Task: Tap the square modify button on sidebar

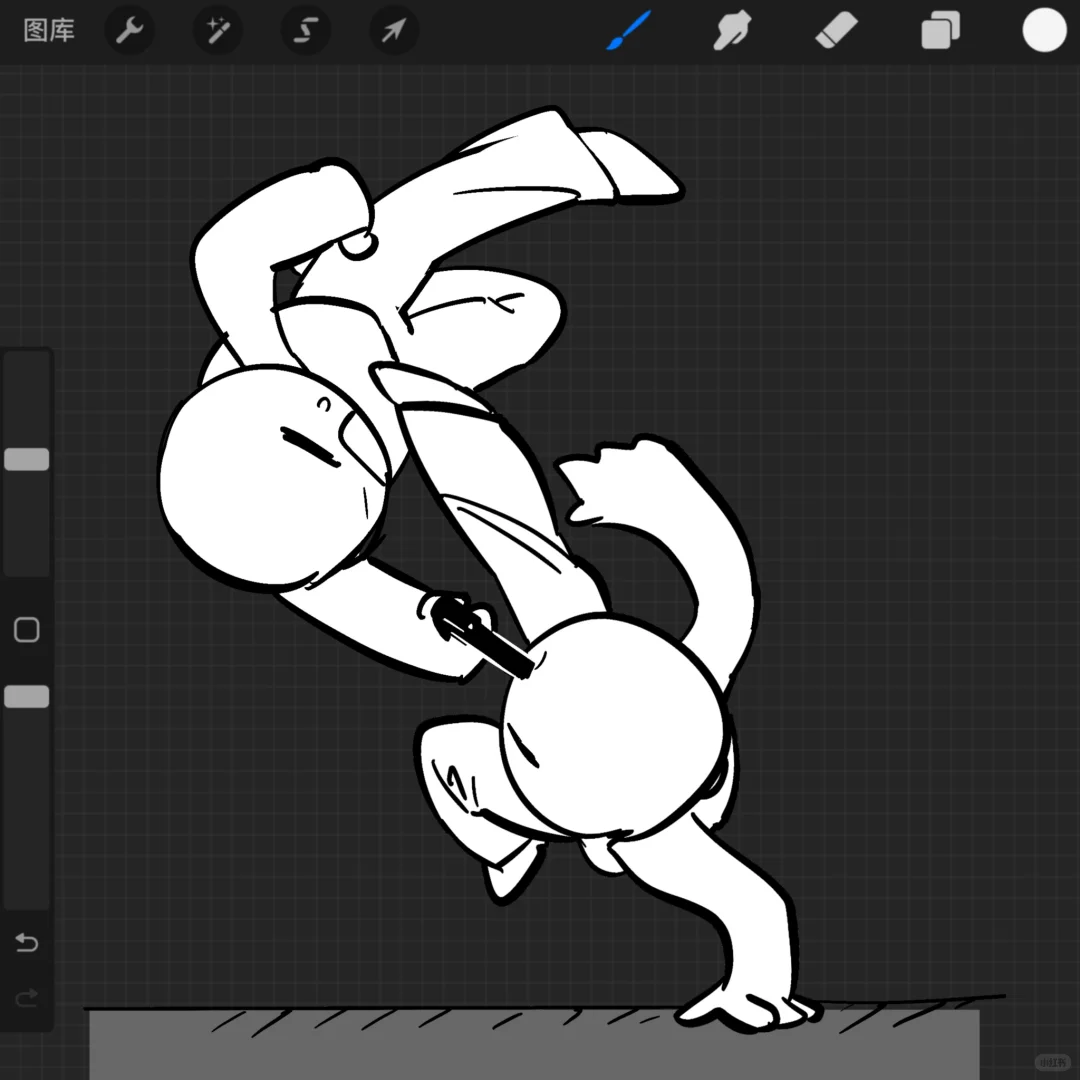Action: (27, 630)
